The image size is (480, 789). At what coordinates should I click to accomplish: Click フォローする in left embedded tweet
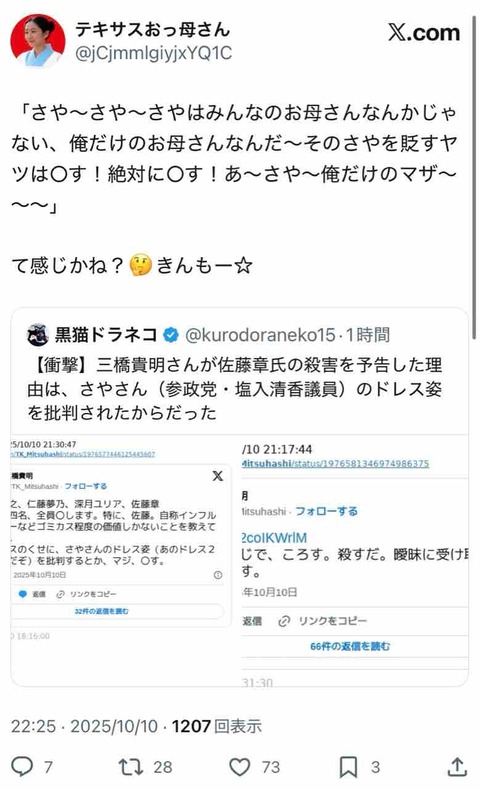[86, 486]
